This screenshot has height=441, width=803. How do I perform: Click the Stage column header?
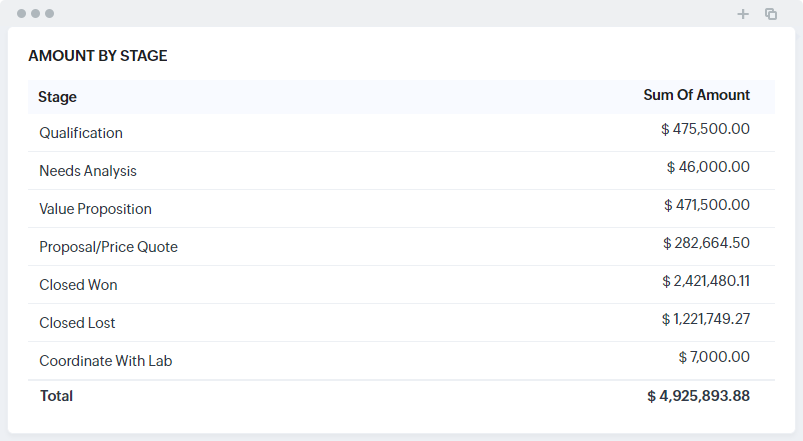point(57,97)
